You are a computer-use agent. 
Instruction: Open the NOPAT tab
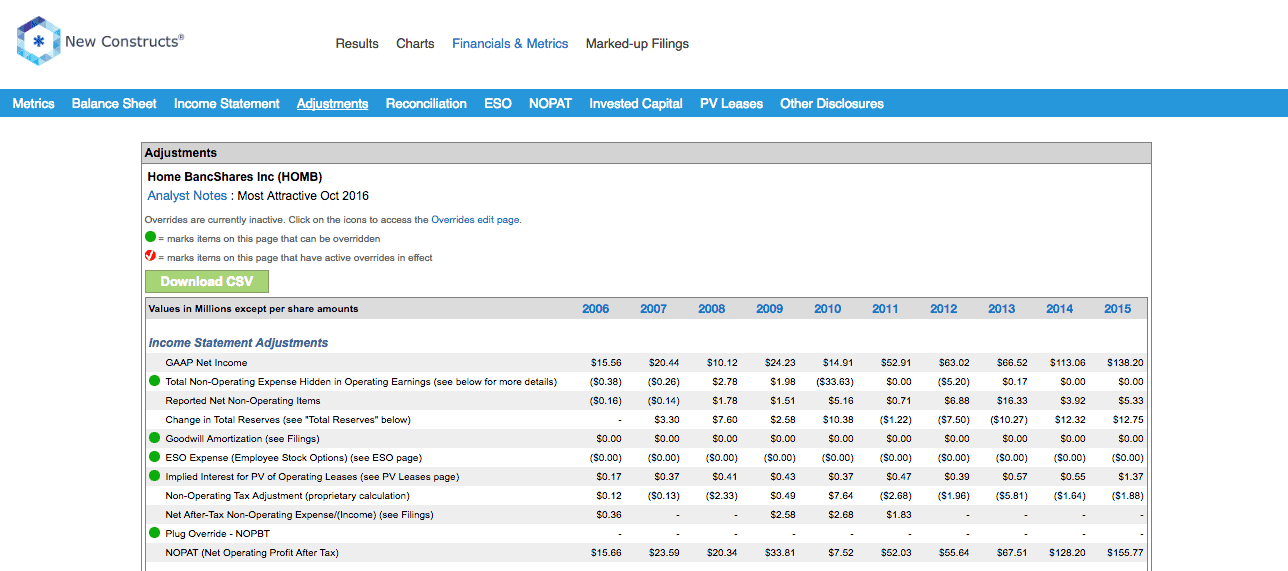(550, 103)
